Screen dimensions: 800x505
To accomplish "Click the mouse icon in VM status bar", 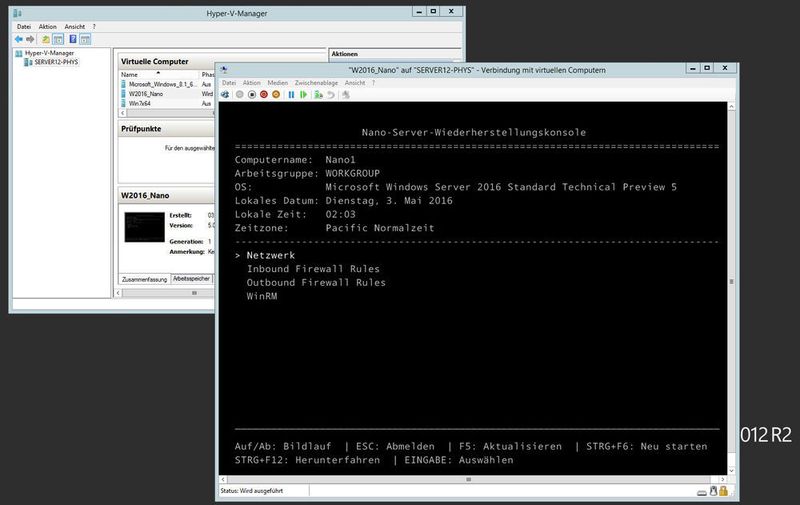I will [x=713, y=491].
